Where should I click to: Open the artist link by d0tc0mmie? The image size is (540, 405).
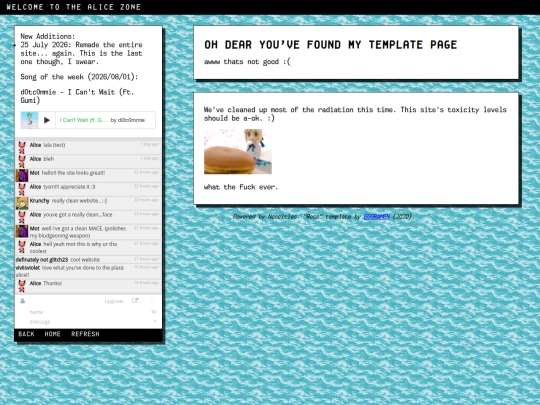[x=128, y=120]
